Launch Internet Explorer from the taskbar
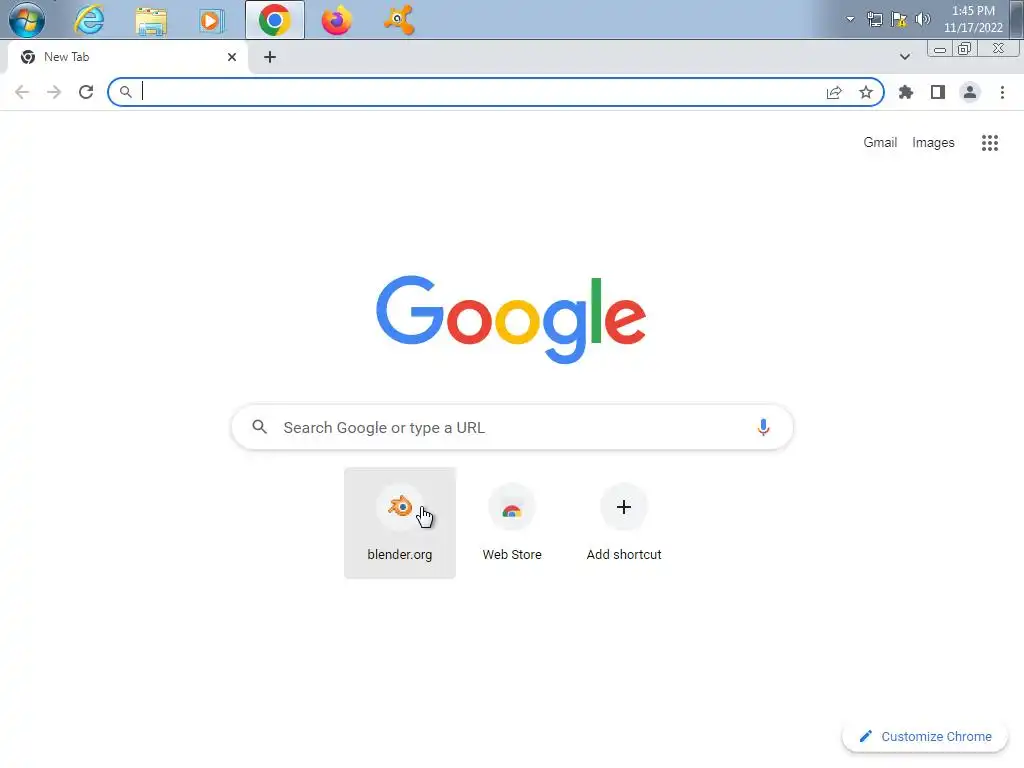 pyautogui.click(x=89, y=20)
